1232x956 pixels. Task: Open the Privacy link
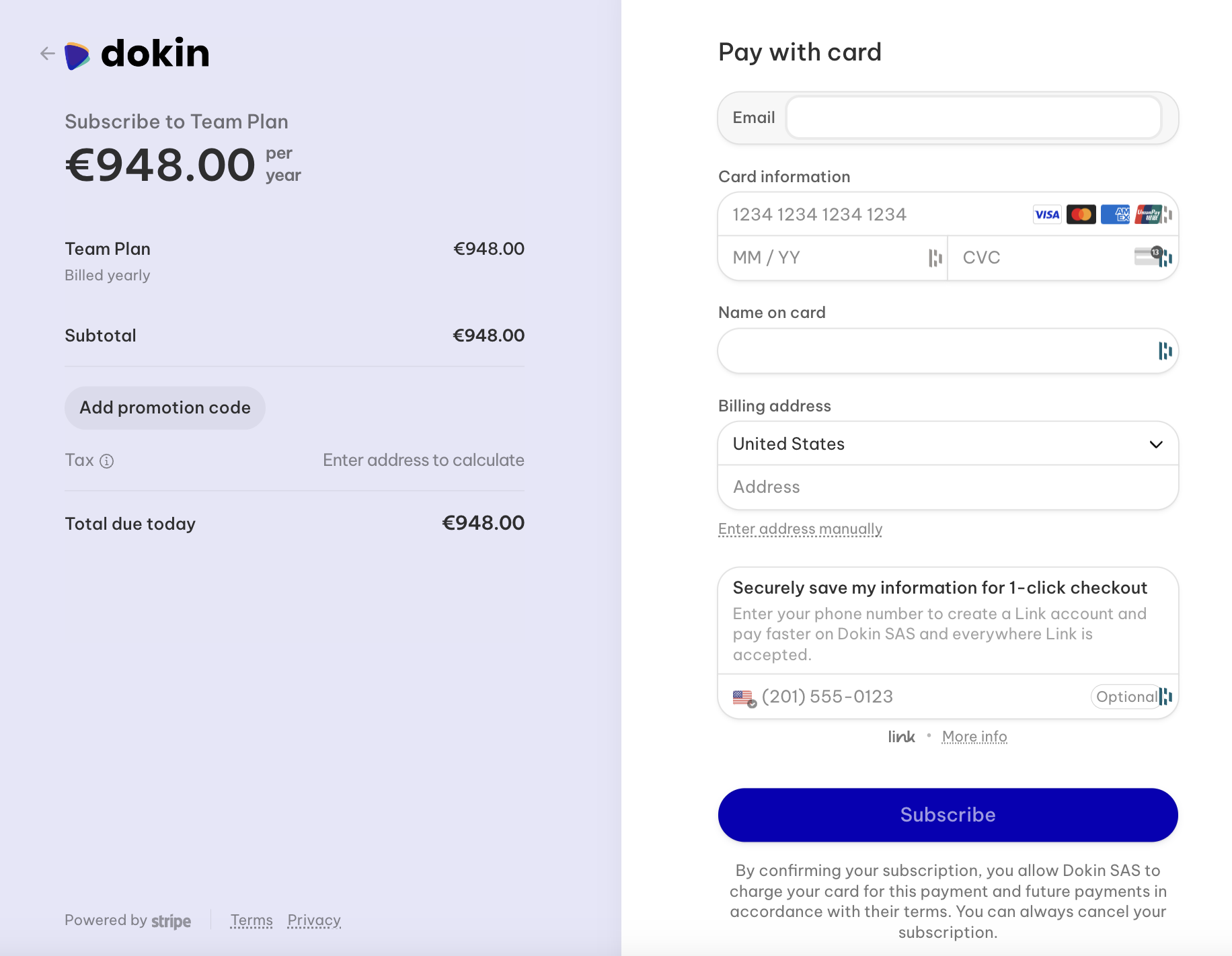tap(314, 920)
